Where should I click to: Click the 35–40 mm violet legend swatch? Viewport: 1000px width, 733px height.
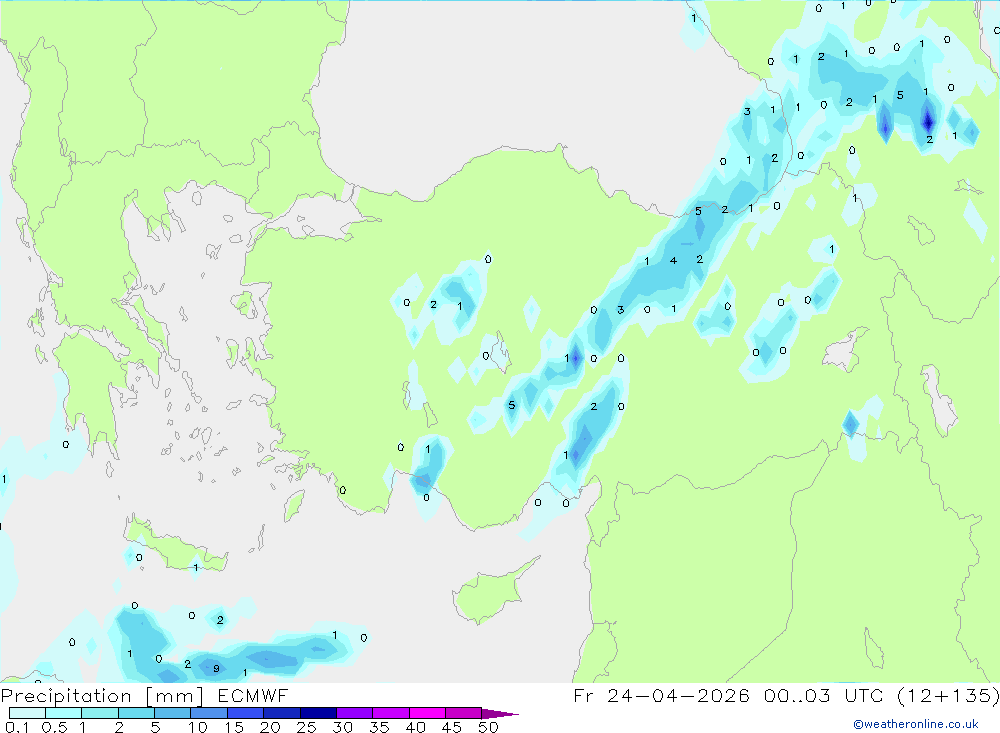coord(391,713)
